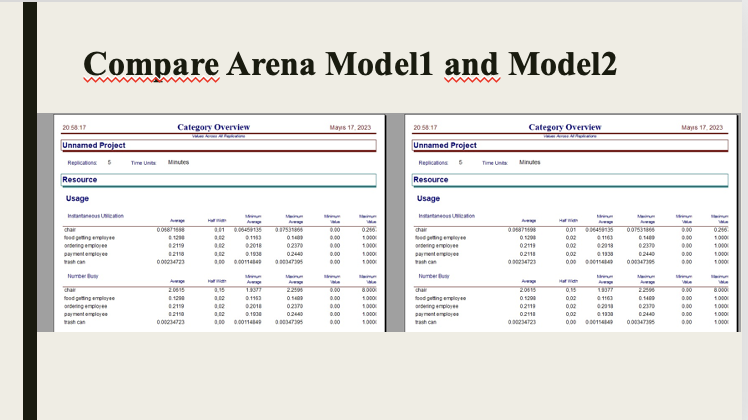Viewport: 748px width, 420px height.
Task: Click the time "20:58:17" in the left report
Action: coord(74,127)
